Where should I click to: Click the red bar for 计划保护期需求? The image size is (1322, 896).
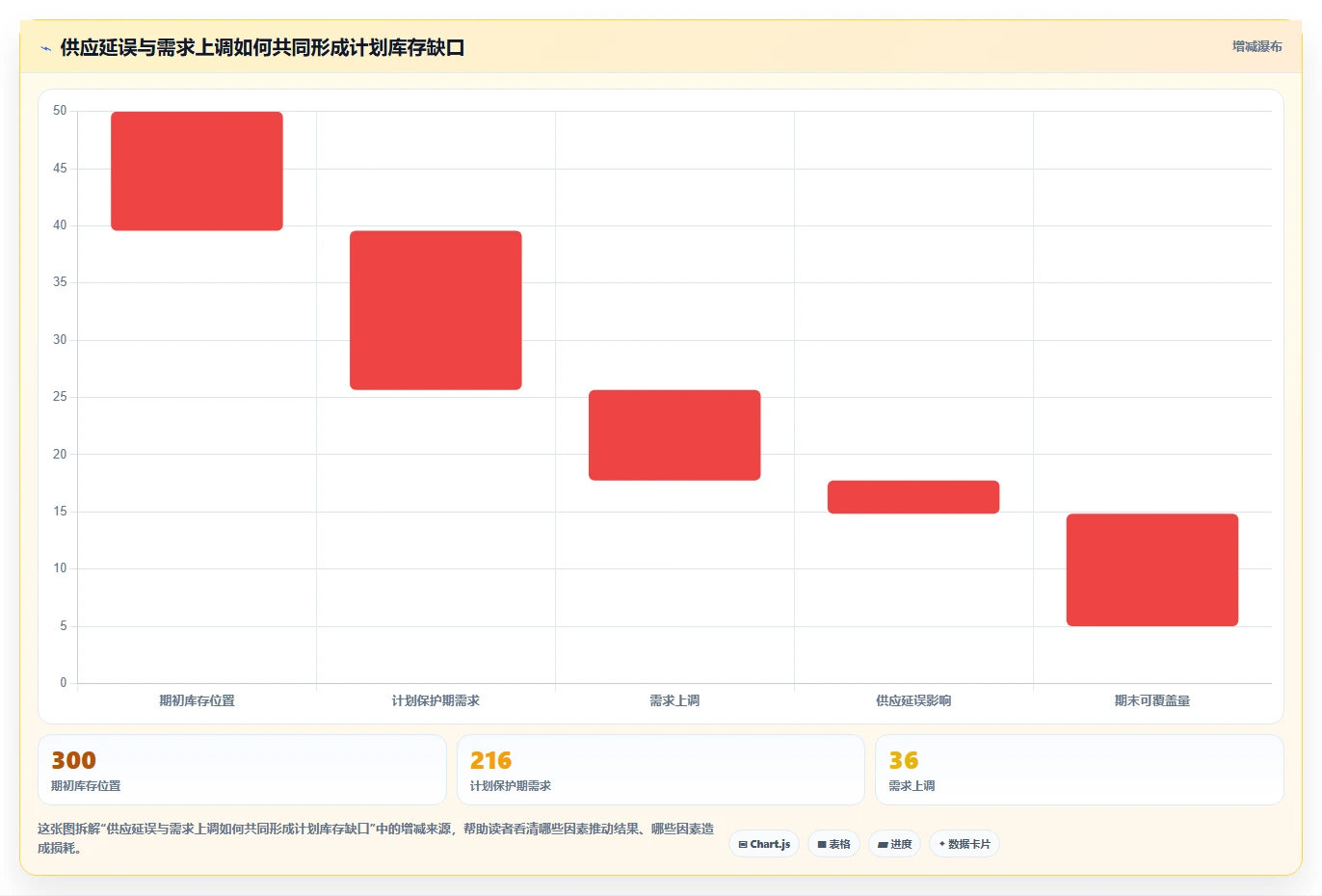436,310
